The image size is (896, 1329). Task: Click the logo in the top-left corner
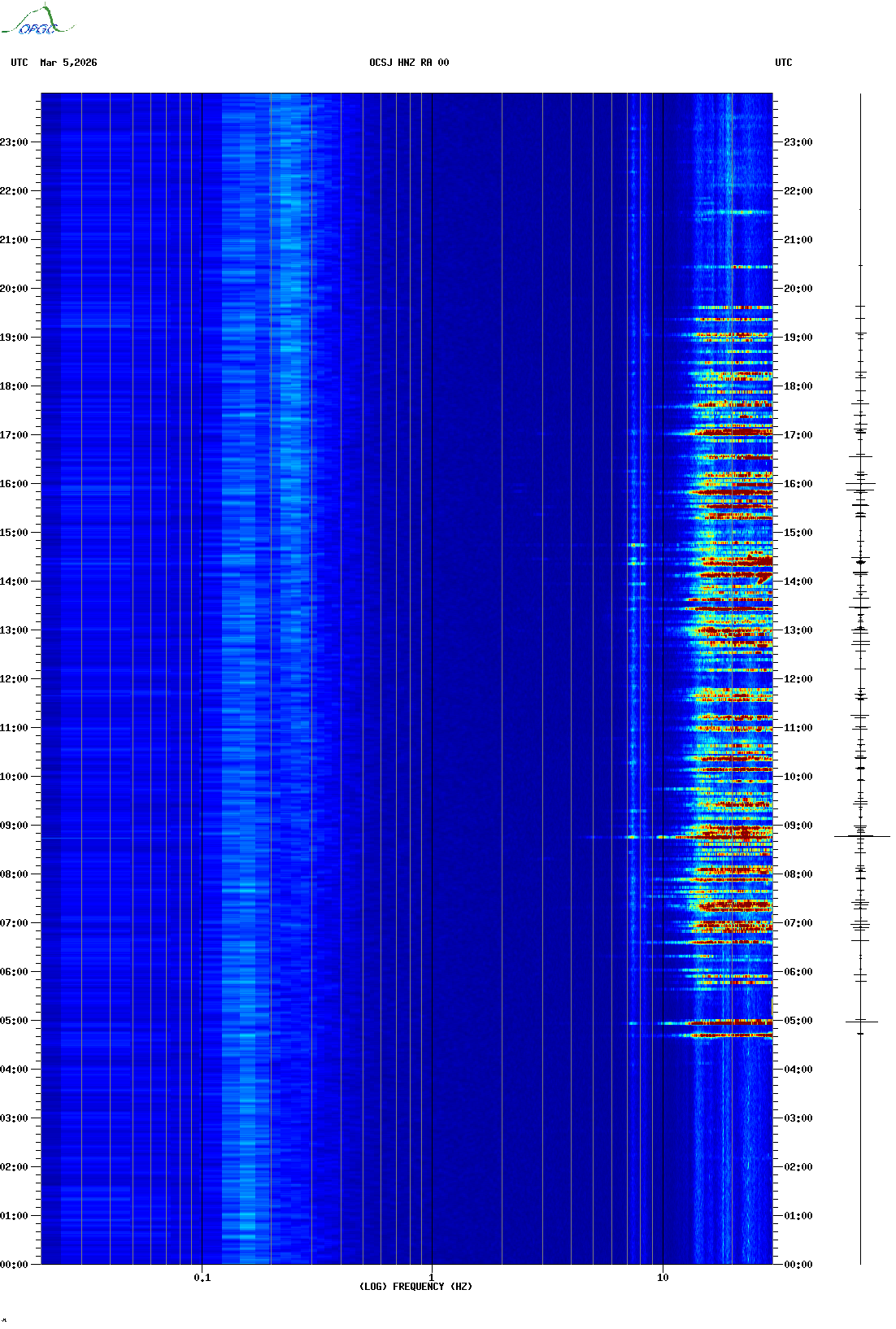coord(37,21)
